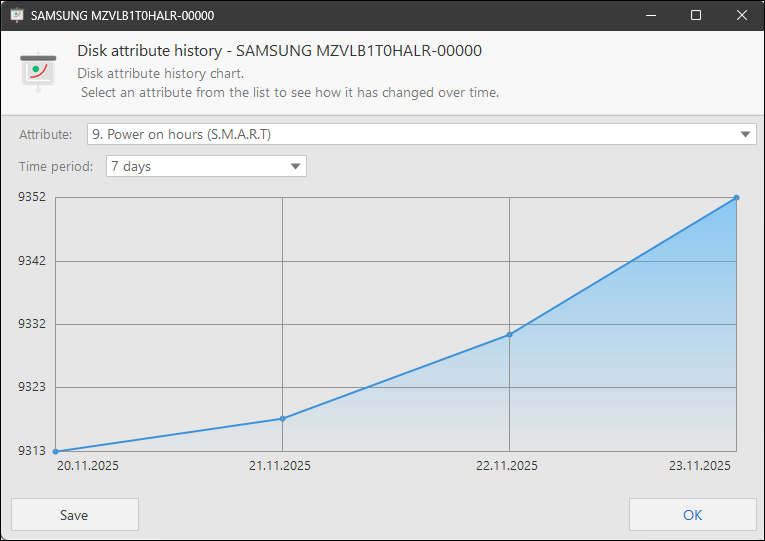Click the 9332 y-axis label
Viewport: 765px width, 541px height.
[32, 324]
